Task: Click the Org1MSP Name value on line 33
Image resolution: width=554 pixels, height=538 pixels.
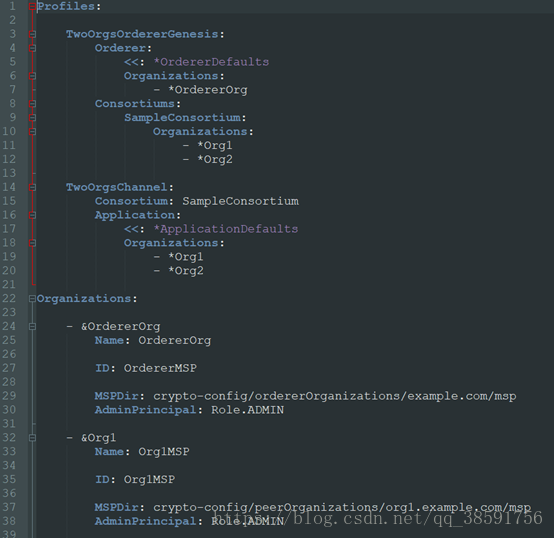Action: pos(164,452)
